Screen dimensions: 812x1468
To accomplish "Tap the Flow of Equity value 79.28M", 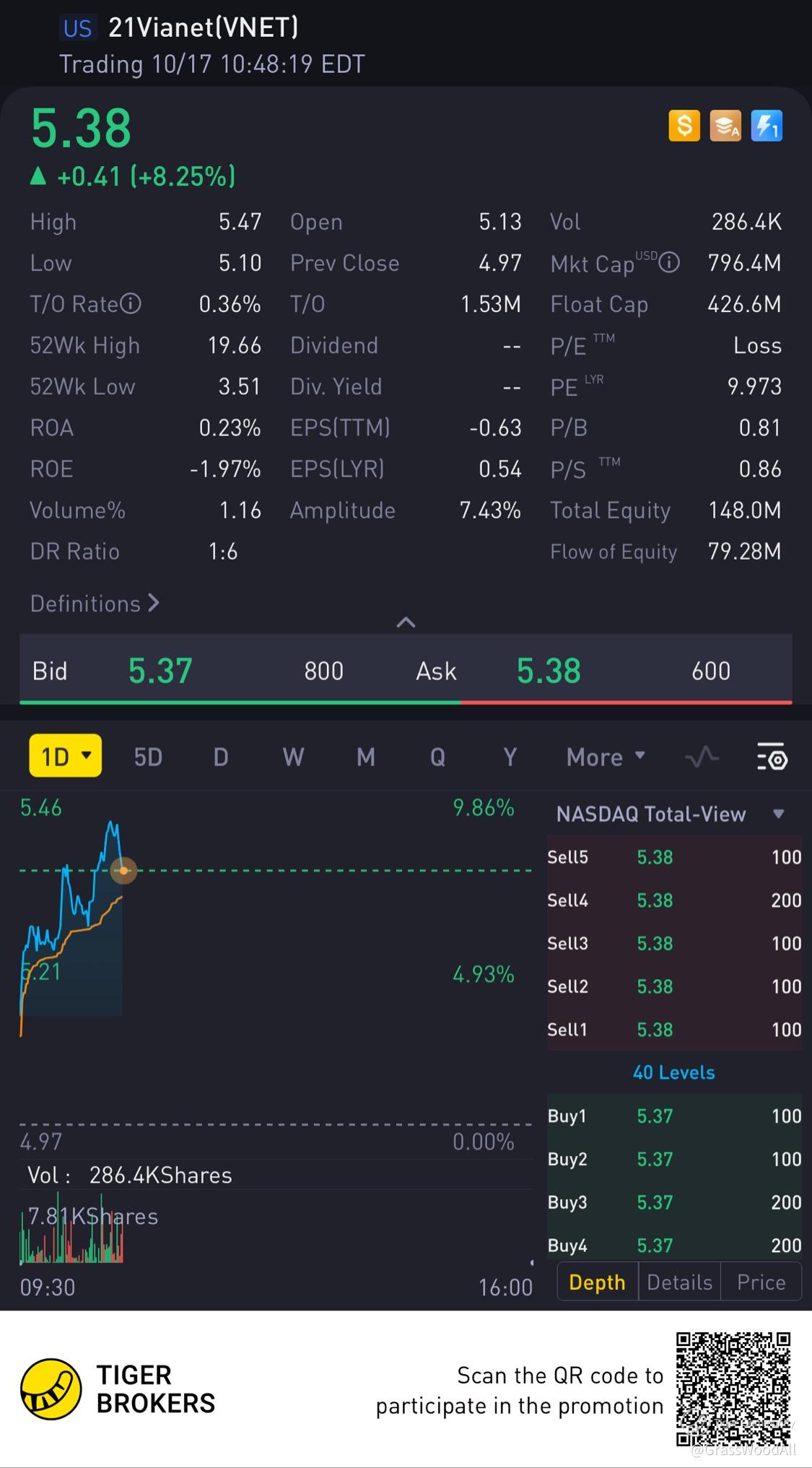I will [x=745, y=552].
